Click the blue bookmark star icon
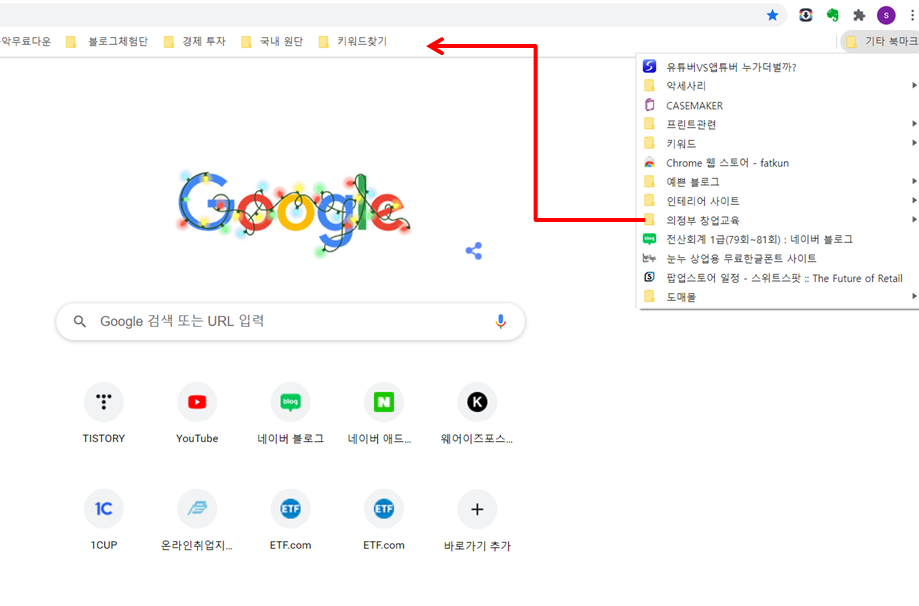919x606 pixels. pyautogui.click(x=772, y=15)
